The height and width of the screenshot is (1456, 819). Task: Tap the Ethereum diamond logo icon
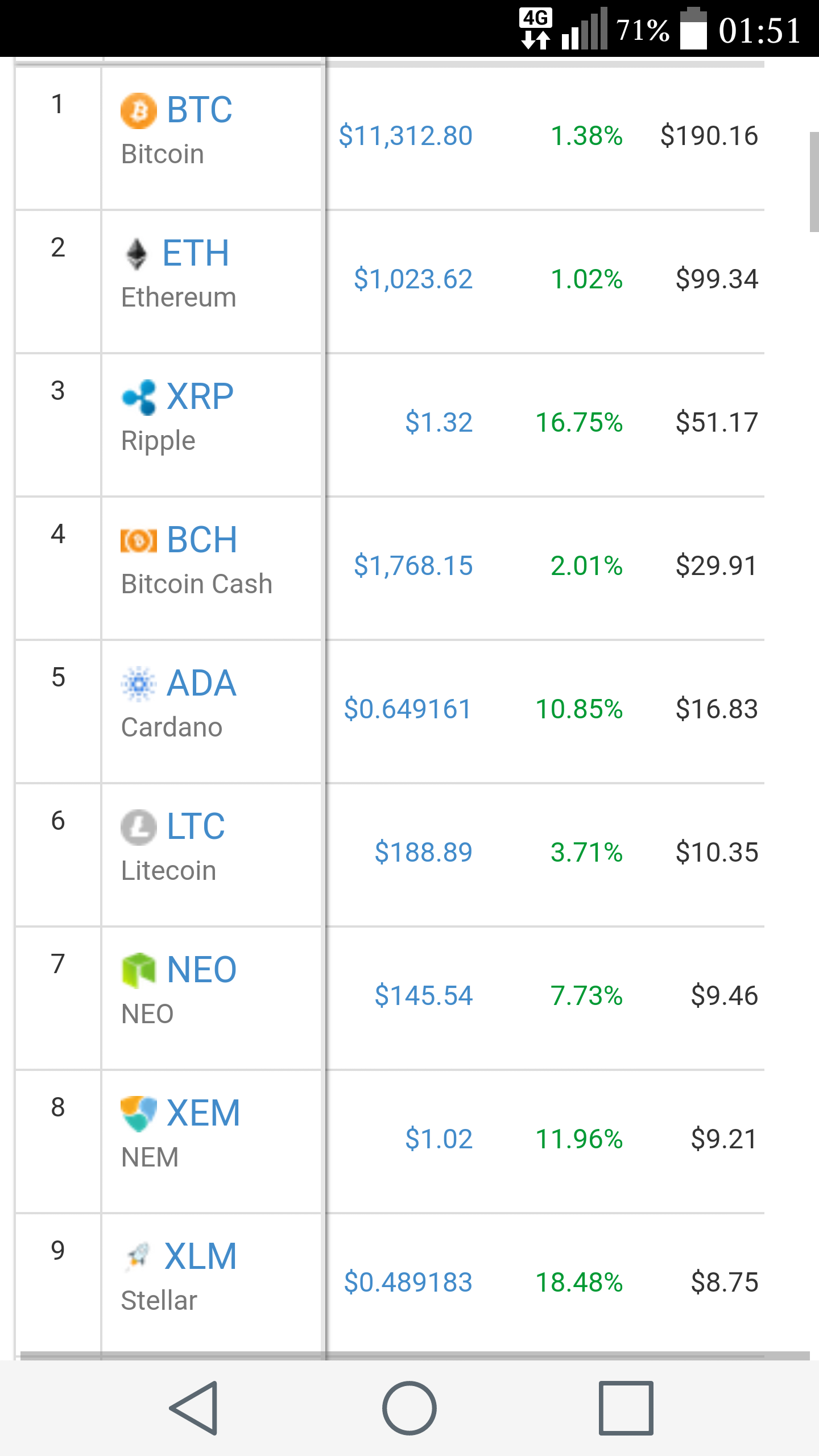(x=136, y=254)
